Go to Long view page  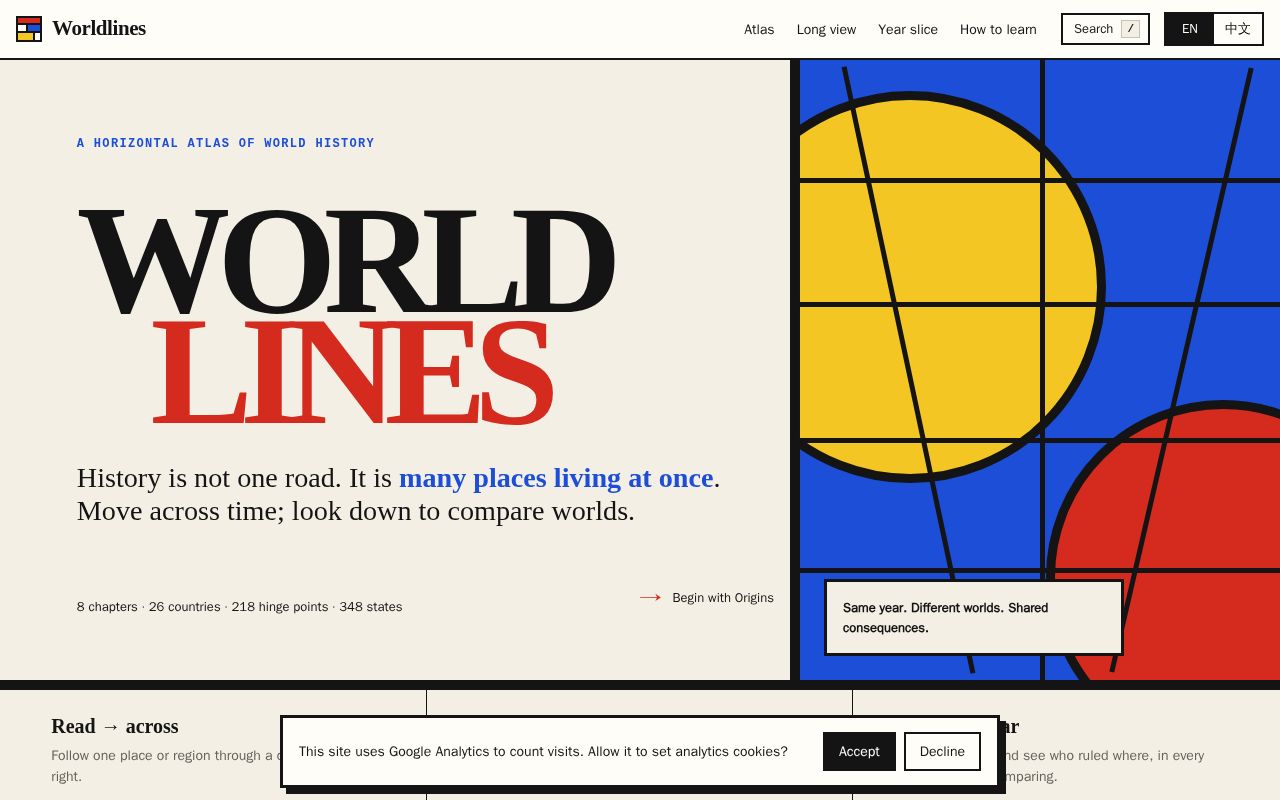click(826, 29)
